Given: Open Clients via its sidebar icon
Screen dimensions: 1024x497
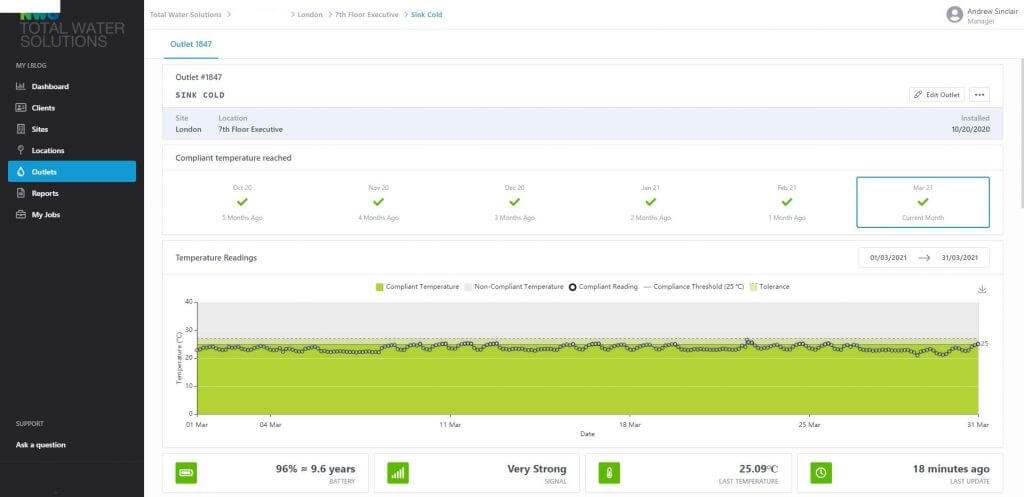Looking at the screenshot, I should click(20, 108).
